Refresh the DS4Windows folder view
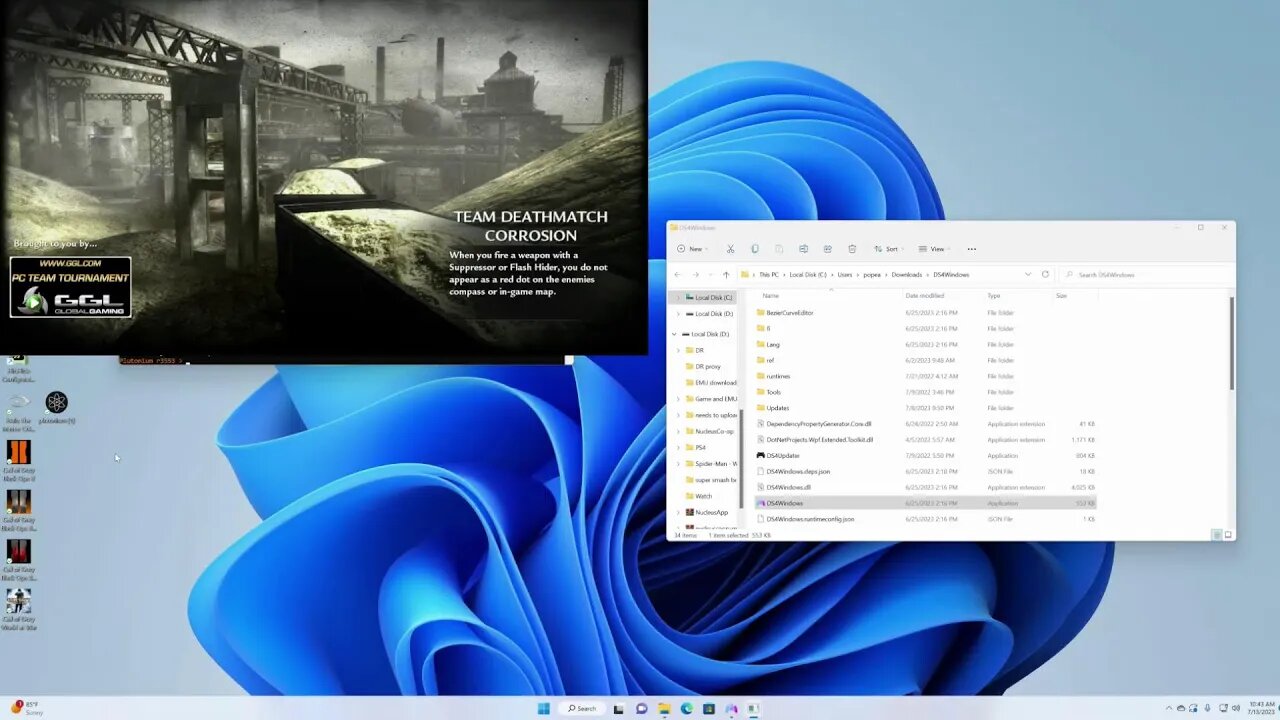The width and height of the screenshot is (1280, 720). (x=1045, y=274)
